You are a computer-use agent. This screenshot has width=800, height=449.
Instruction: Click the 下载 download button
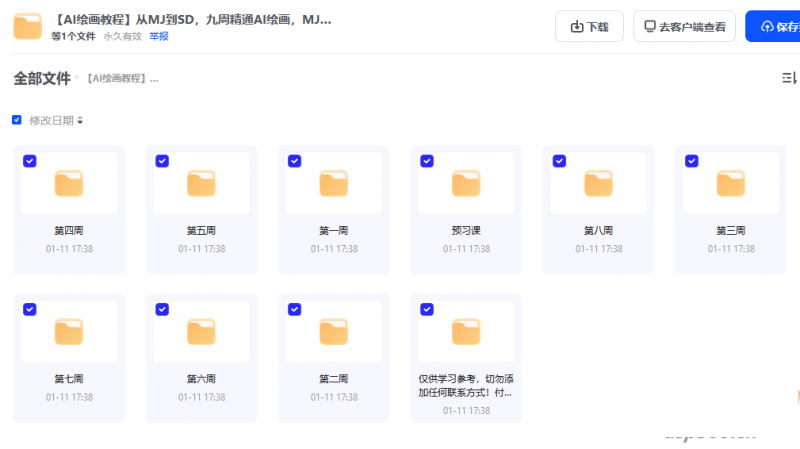[589, 26]
